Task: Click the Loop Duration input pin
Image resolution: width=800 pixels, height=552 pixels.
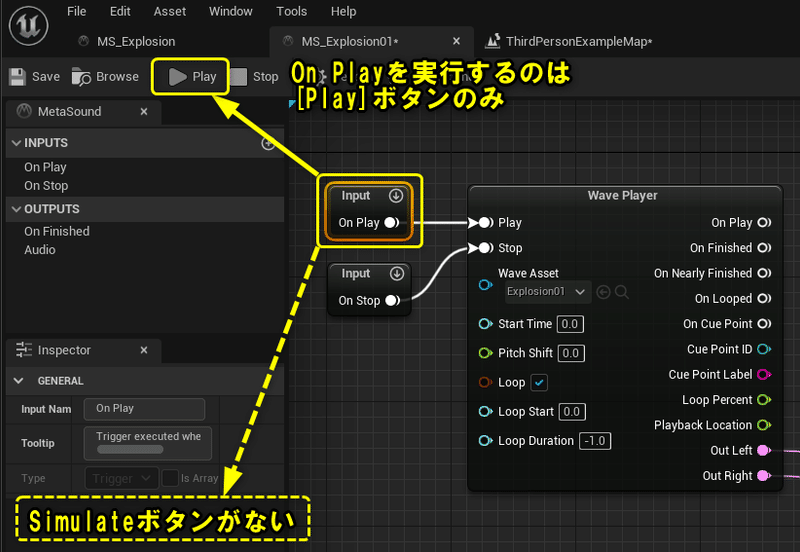Action: coord(485,440)
